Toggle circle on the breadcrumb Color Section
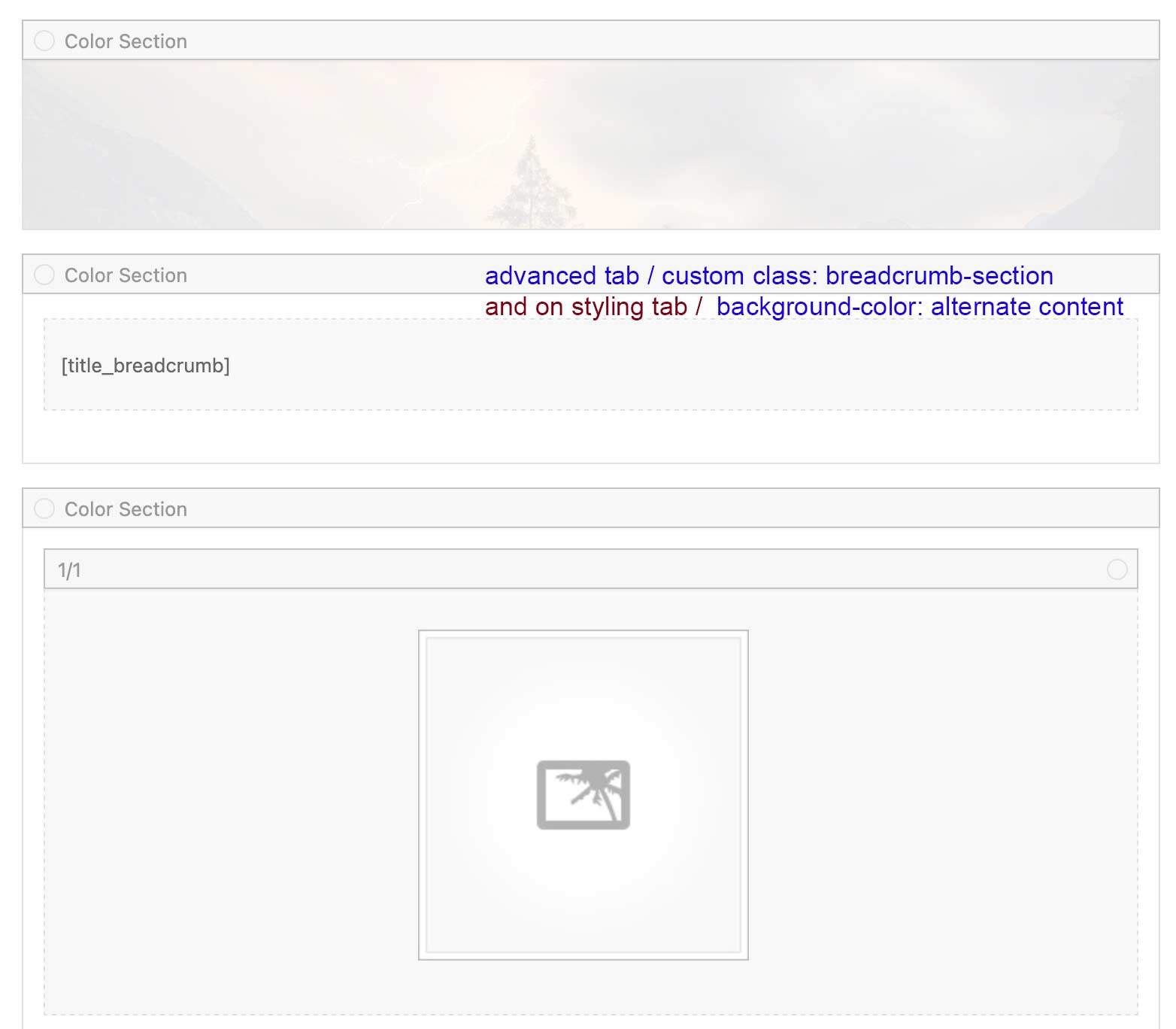Viewport: 1176px width, 1029px height. 44,275
